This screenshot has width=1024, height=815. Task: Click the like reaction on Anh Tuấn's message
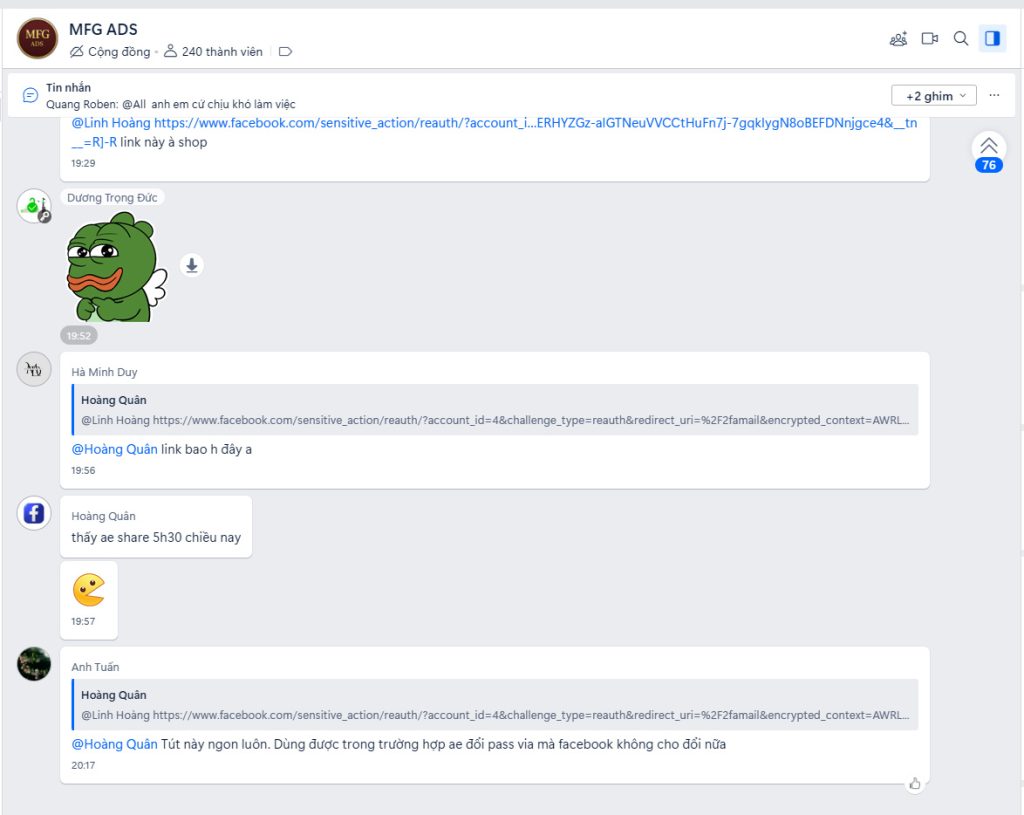(915, 783)
